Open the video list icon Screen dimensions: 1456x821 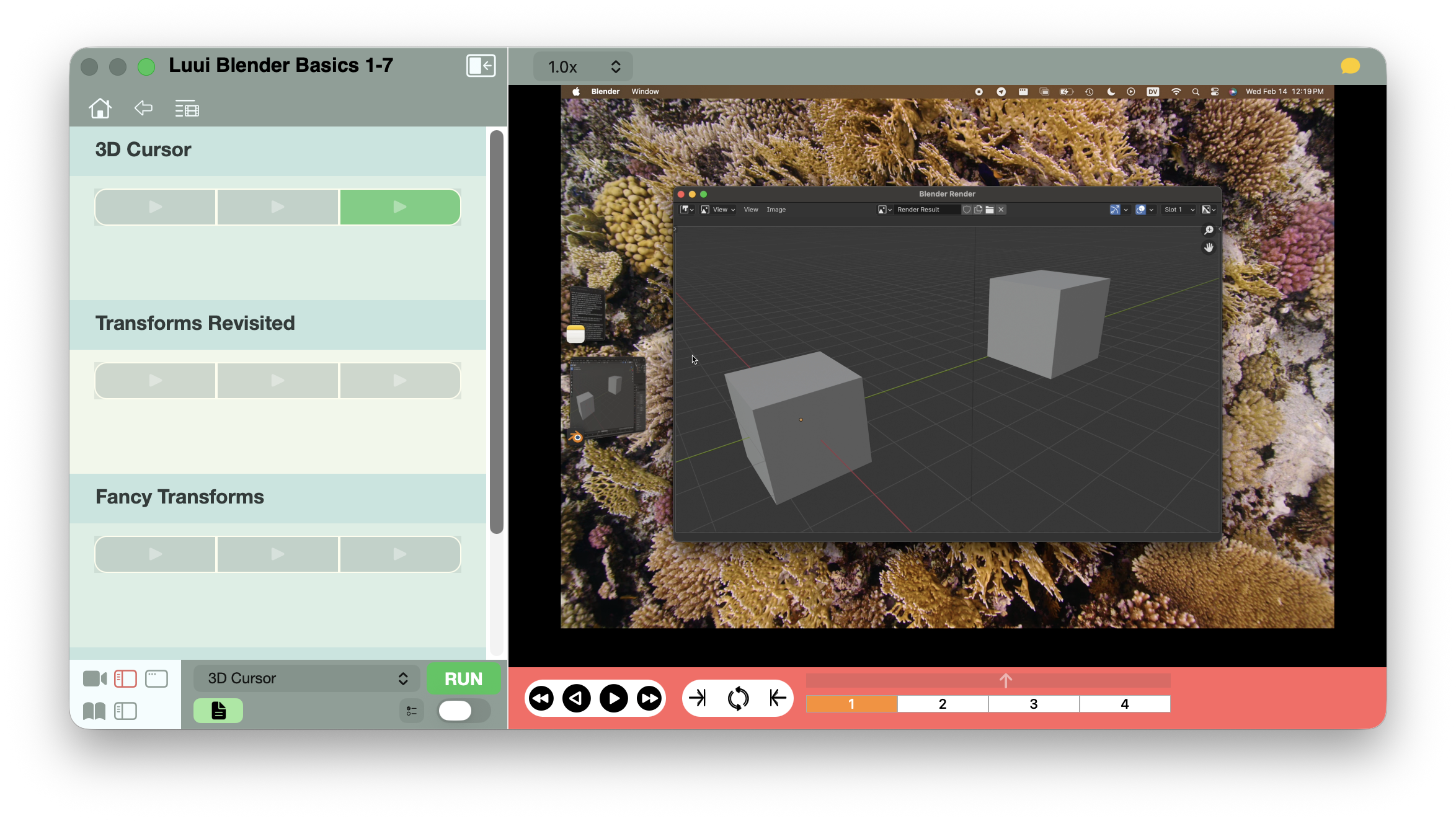187,109
